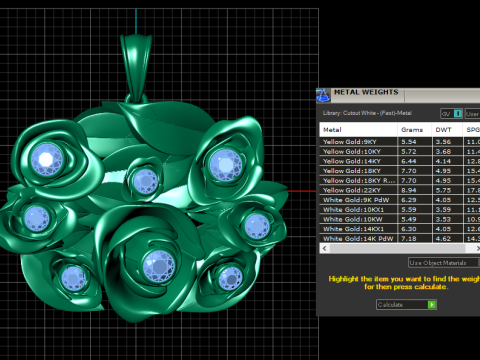Image resolution: width=480 pixels, height=360 pixels.
Task: Sort by the DWT column header
Action: coord(447,130)
